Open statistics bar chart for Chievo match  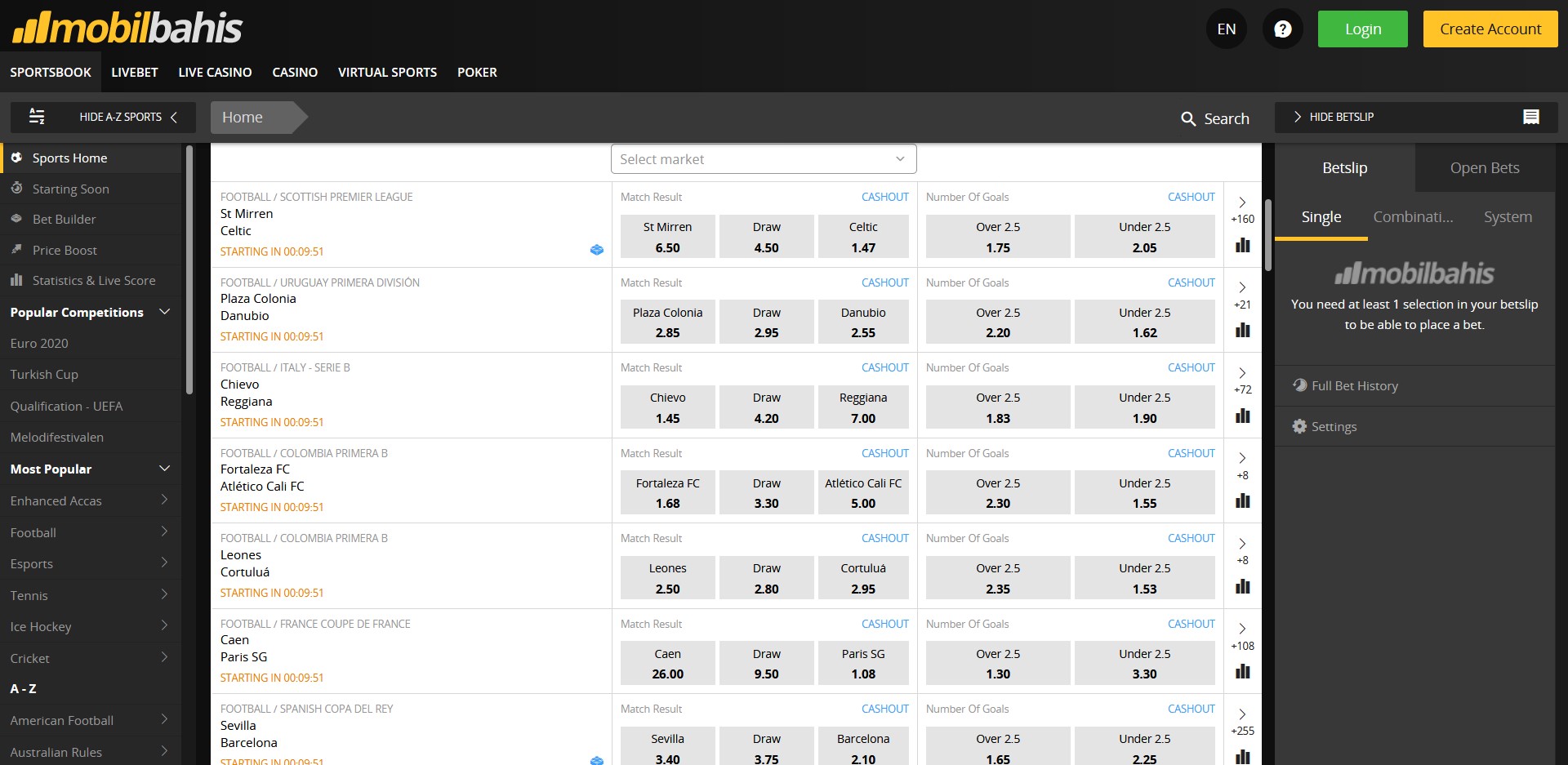[x=1243, y=416]
